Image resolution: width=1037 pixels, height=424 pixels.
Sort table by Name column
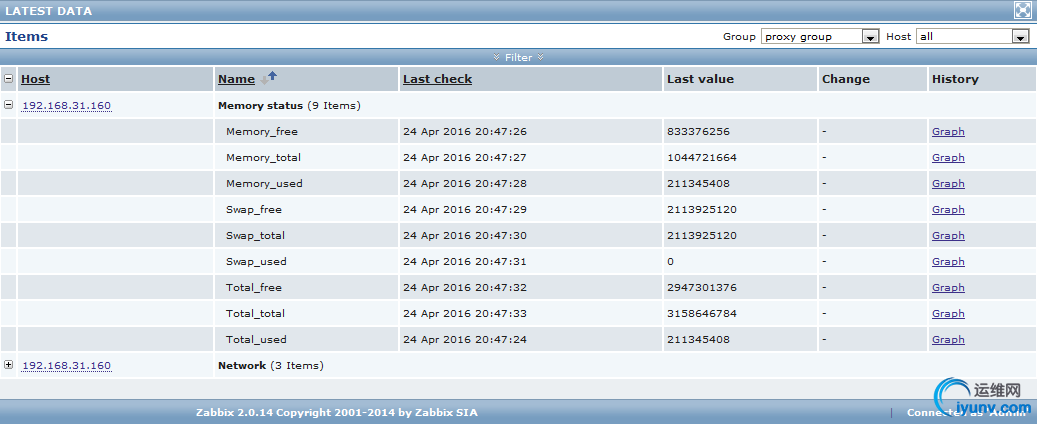click(236, 79)
